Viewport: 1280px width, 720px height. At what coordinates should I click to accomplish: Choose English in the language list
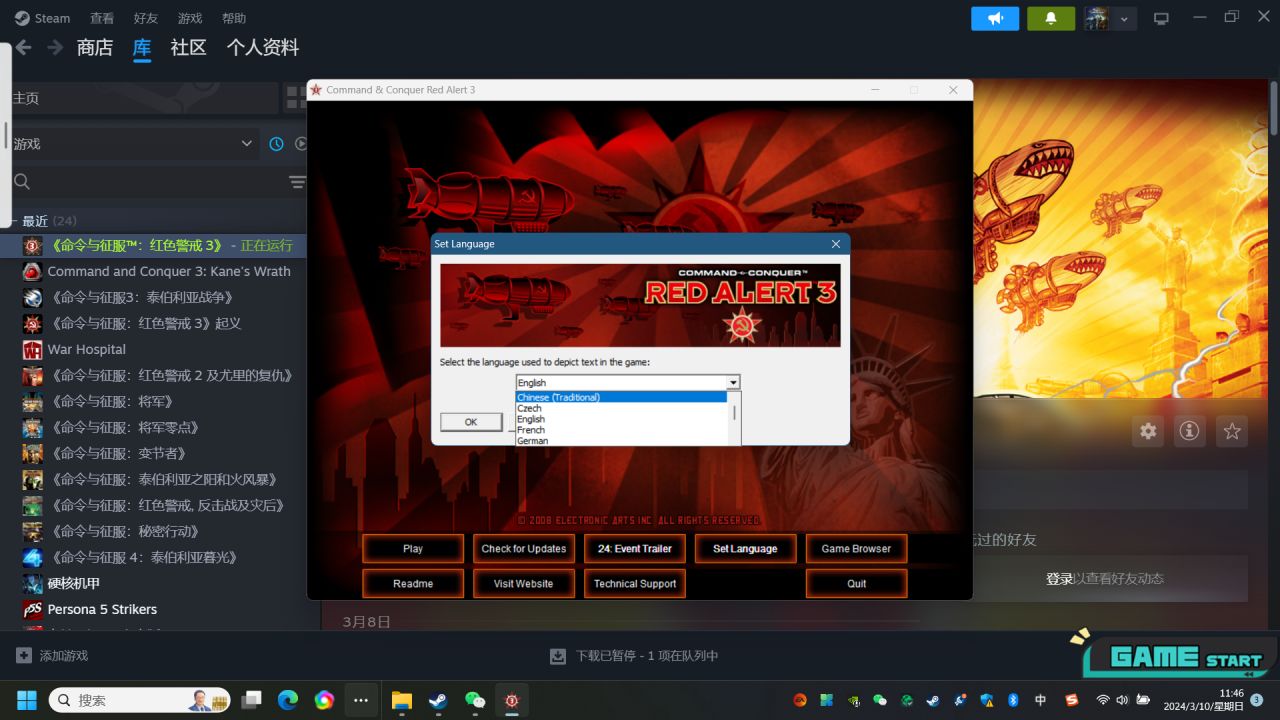click(x=621, y=419)
